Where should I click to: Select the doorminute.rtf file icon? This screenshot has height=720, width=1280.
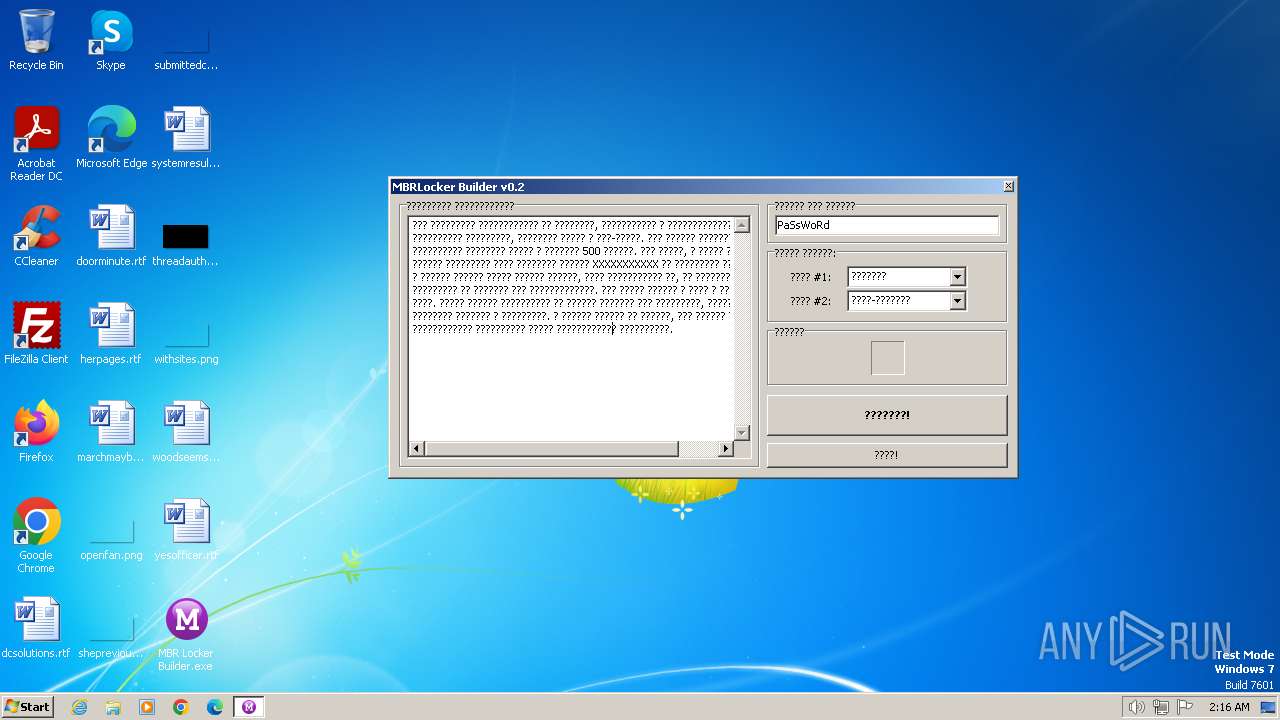[x=111, y=236]
